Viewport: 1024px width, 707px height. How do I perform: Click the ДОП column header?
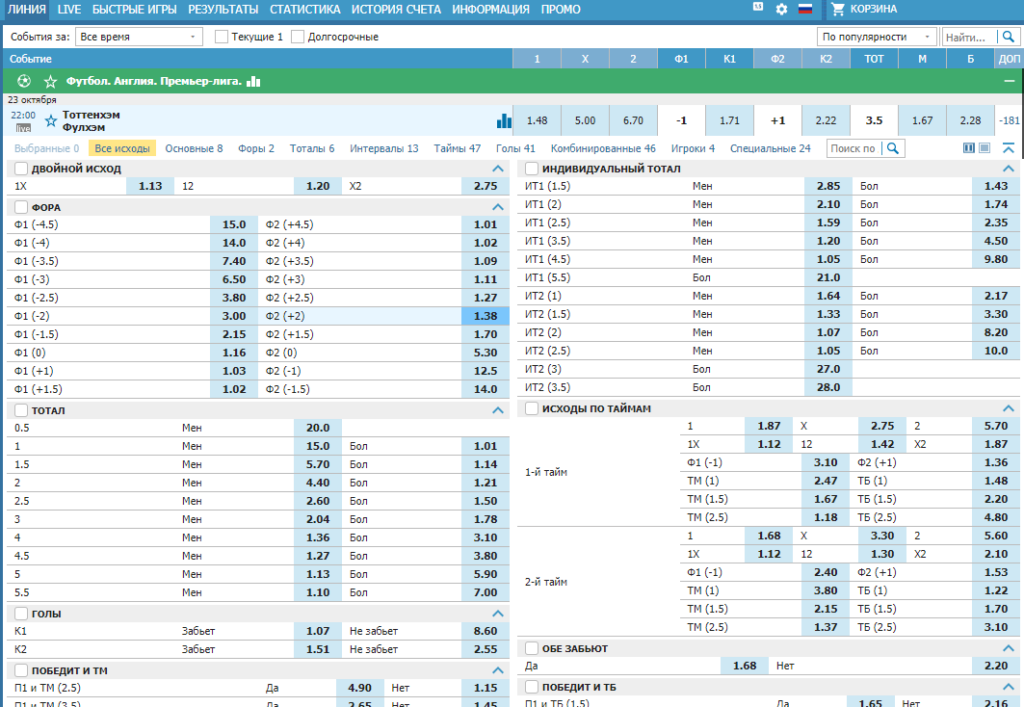point(1009,59)
